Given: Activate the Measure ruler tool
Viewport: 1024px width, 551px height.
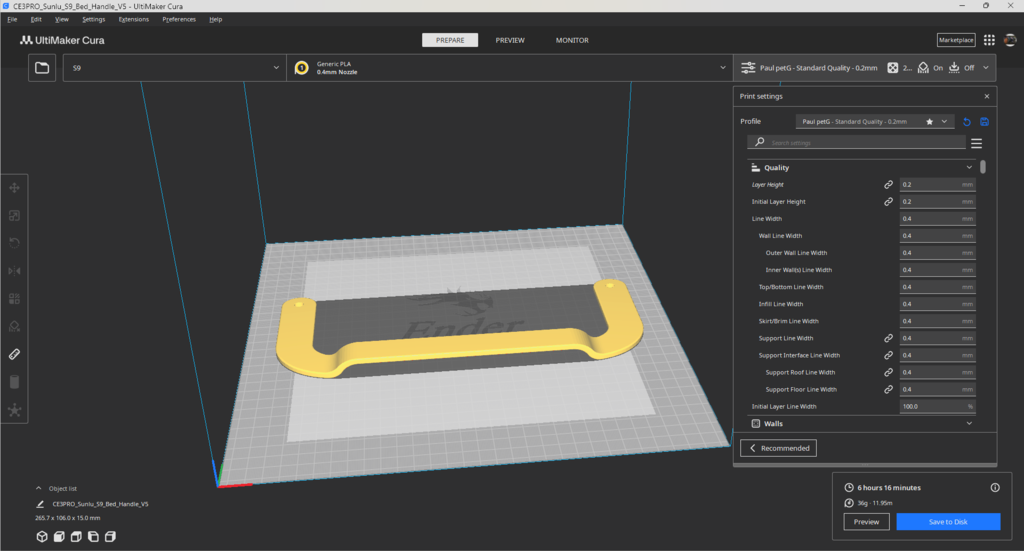Looking at the screenshot, I should click(14, 354).
